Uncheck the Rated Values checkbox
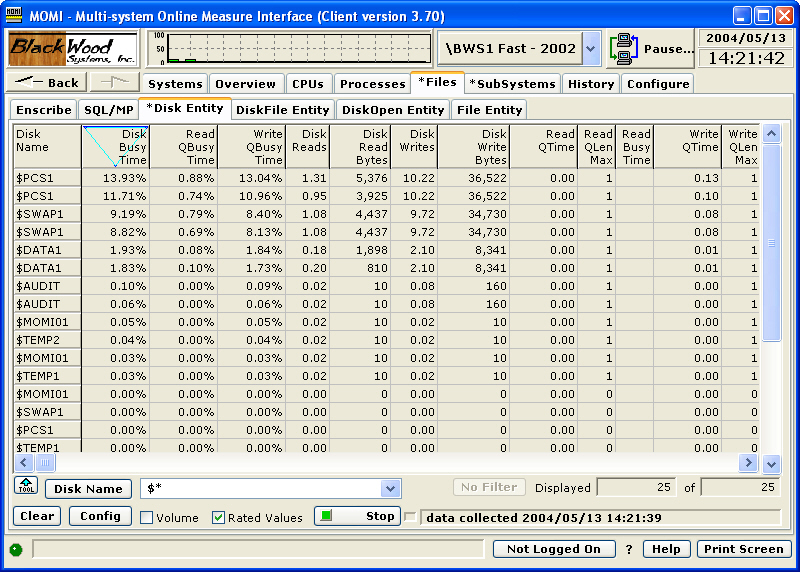 219,517
